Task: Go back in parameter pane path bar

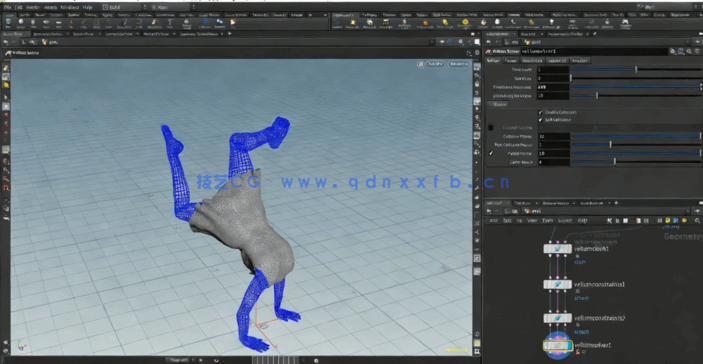Action: 489,42
